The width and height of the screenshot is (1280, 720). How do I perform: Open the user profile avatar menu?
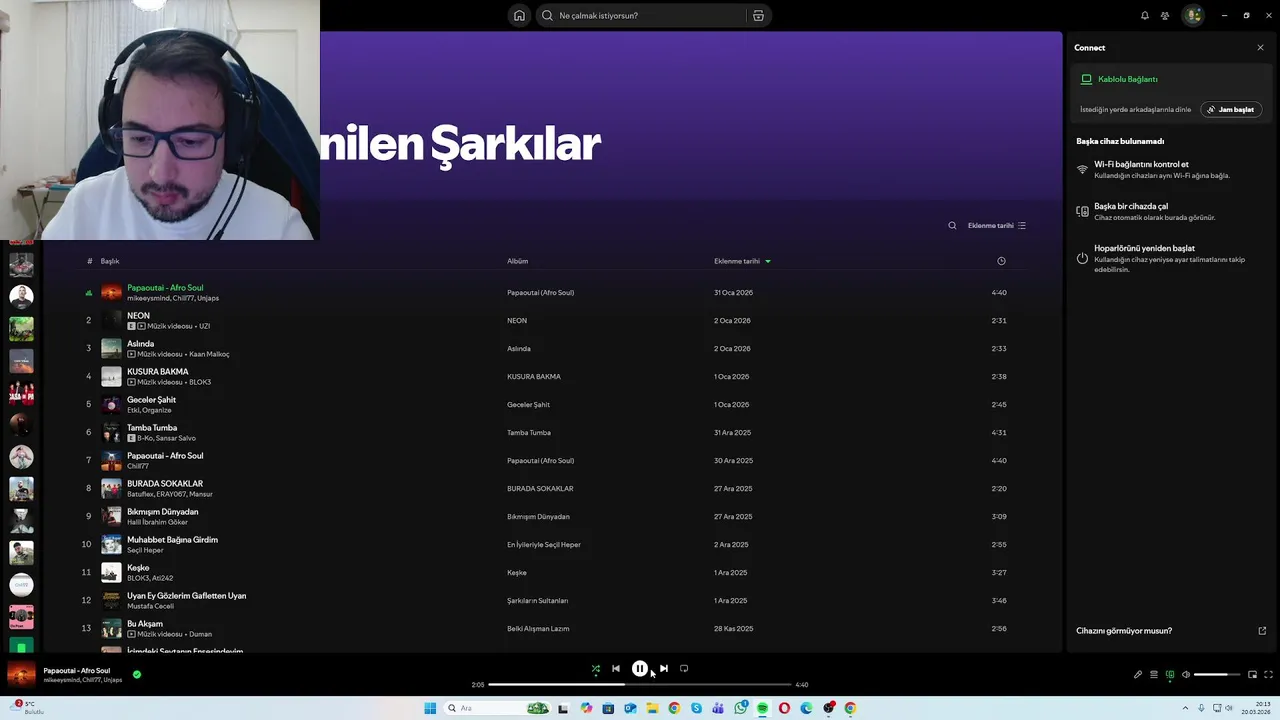[x=1192, y=15]
